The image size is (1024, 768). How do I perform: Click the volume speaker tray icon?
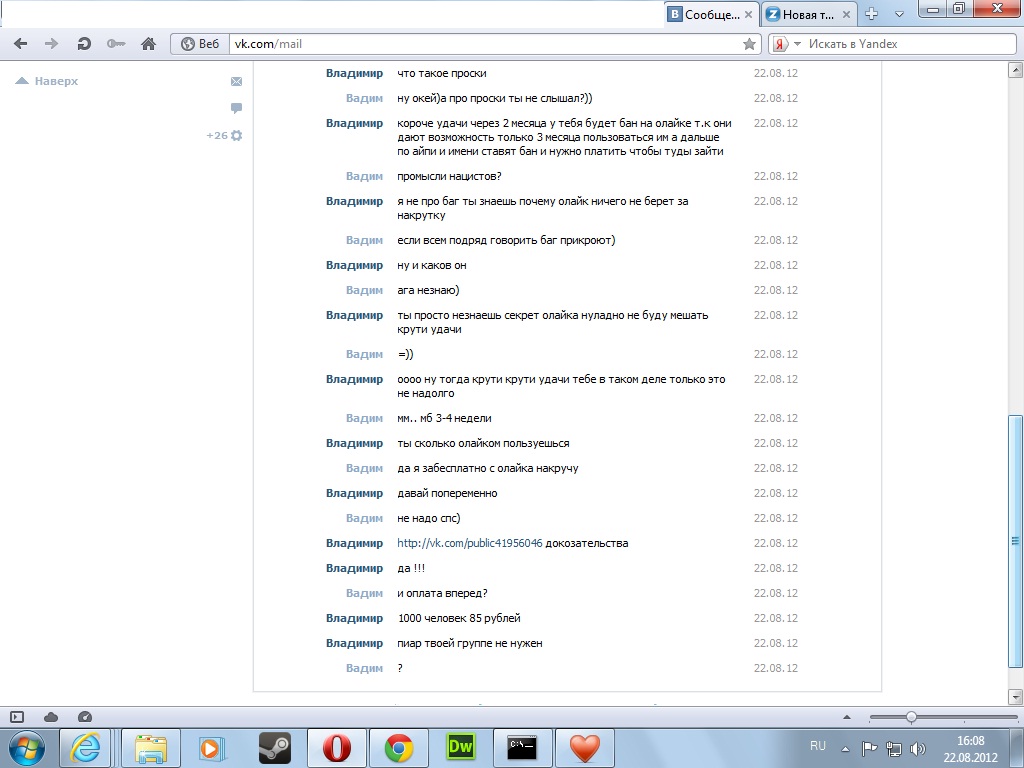tap(918, 749)
